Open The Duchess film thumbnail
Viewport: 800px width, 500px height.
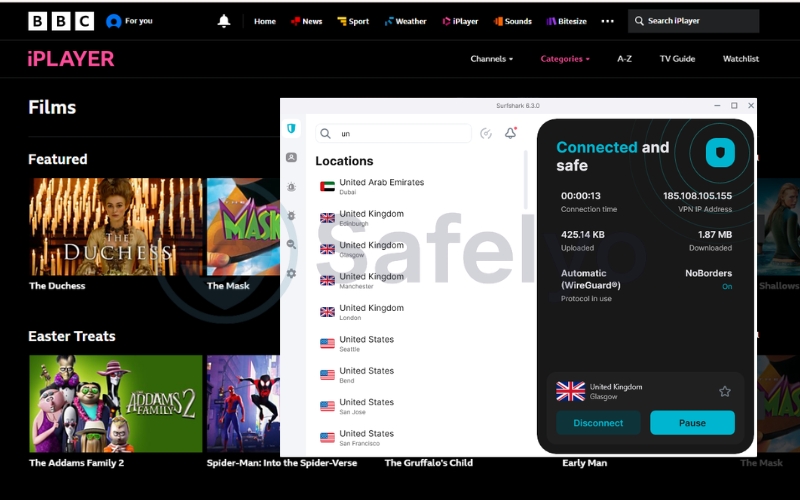pos(116,227)
